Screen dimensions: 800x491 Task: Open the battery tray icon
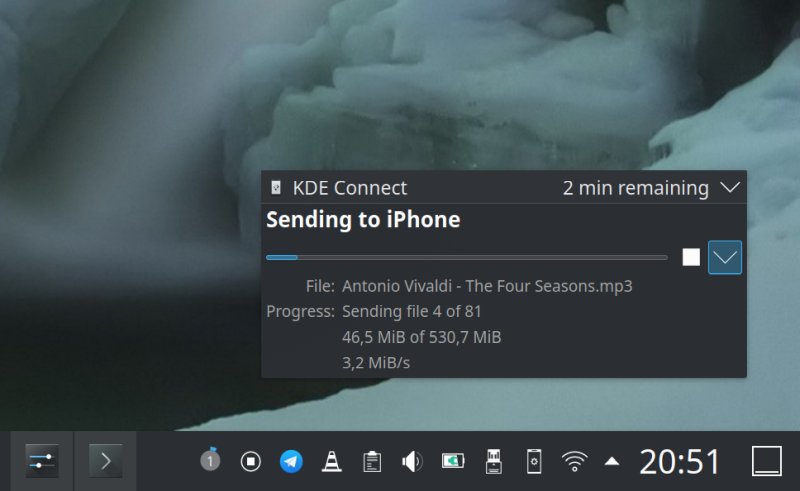point(453,461)
